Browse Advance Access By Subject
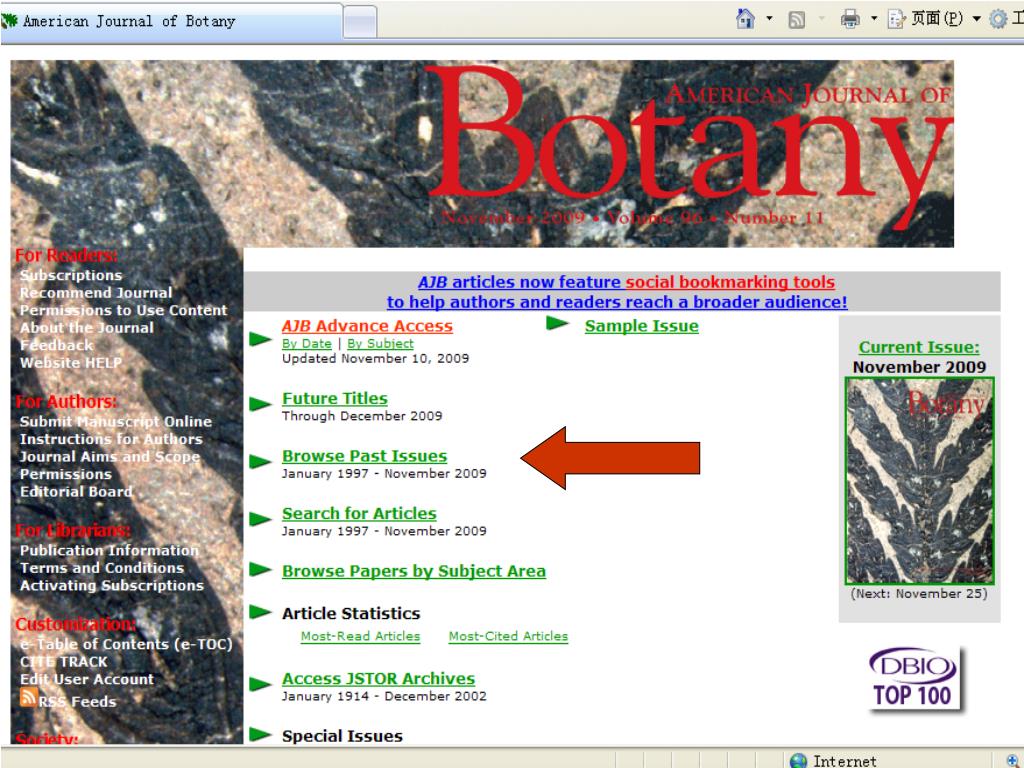 point(380,344)
